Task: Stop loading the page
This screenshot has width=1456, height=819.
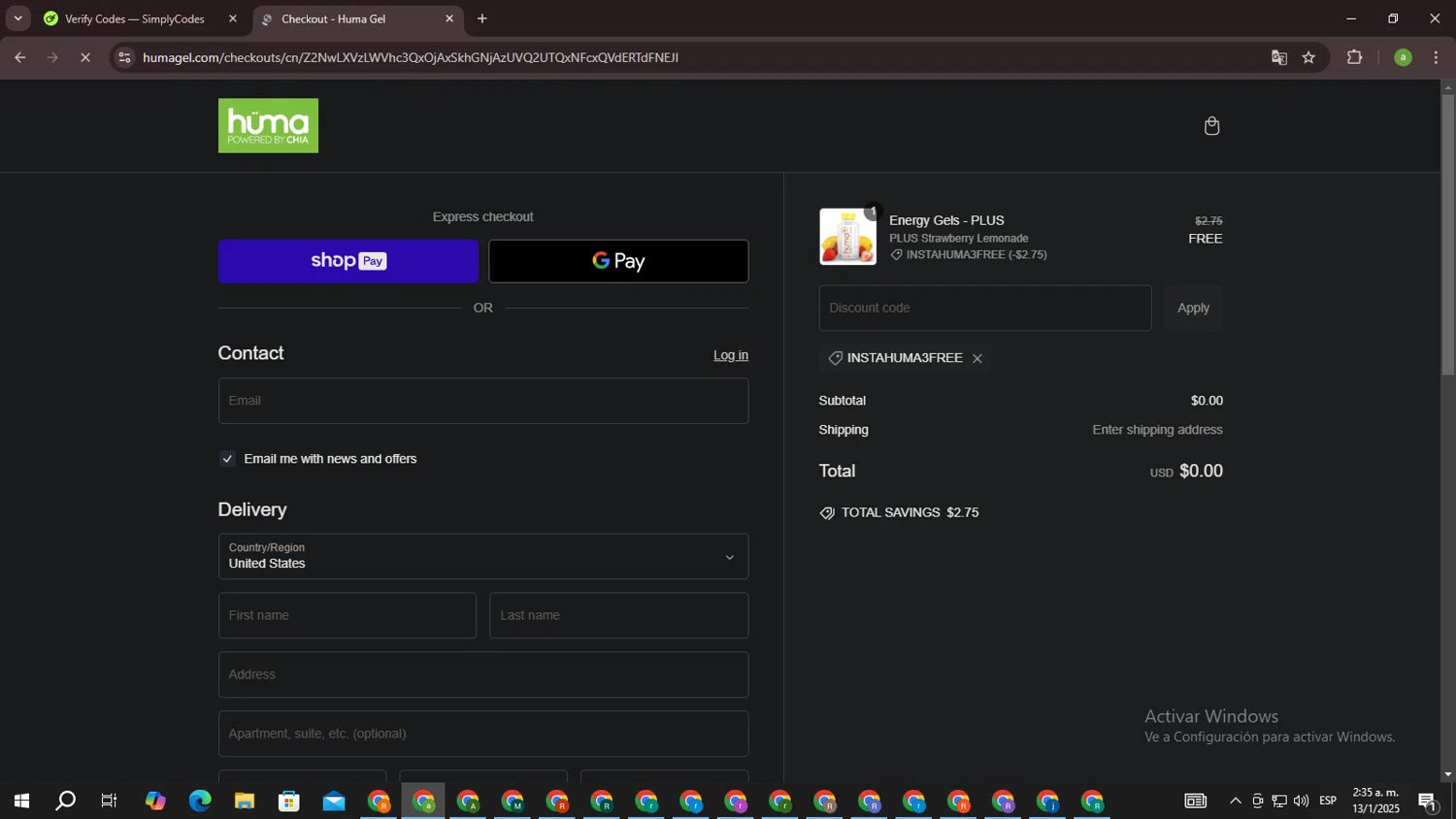Action: click(x=85, y=57)
